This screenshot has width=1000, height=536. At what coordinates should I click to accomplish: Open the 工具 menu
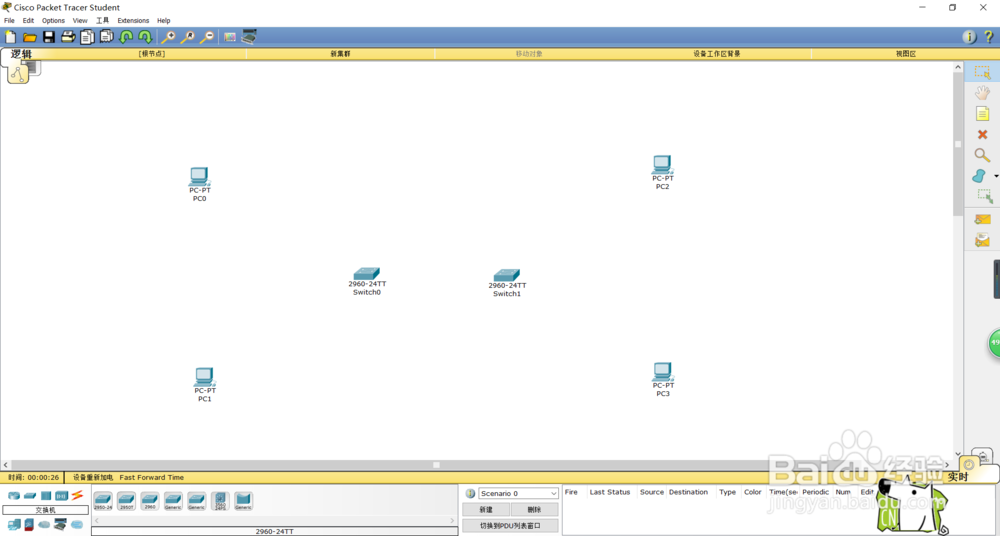pos(103,20)
